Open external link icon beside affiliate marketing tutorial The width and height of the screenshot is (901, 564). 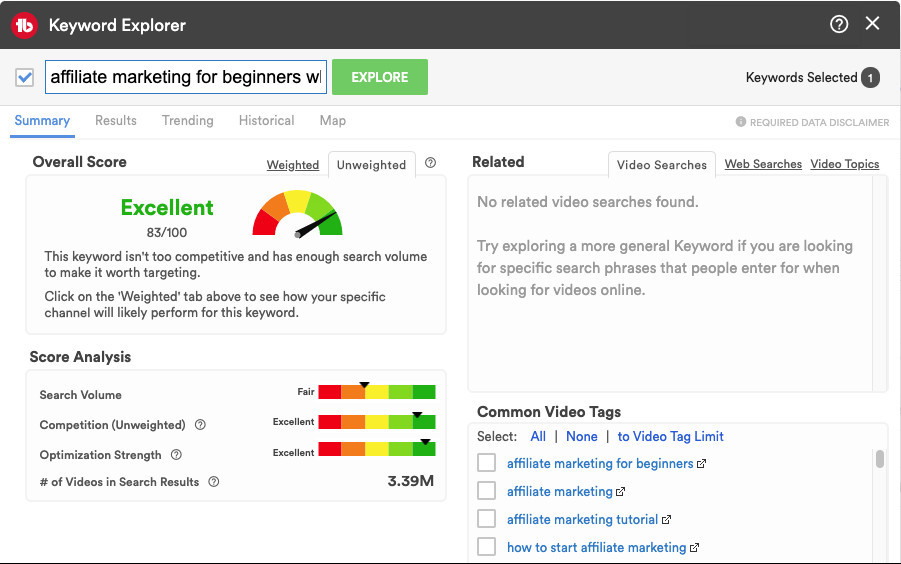[667, 520]
